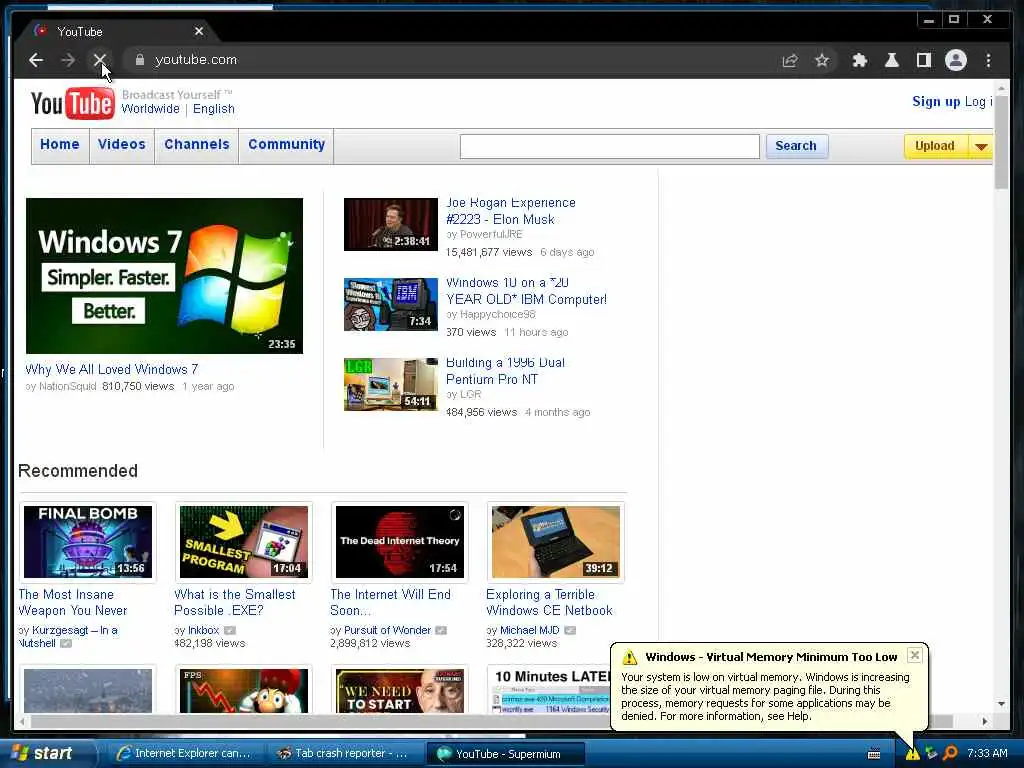The width and height of the screenshot is (1024, 768).
Task: Open the LGR Pentium Pro video thumbnail
Action: click(391, 385)
